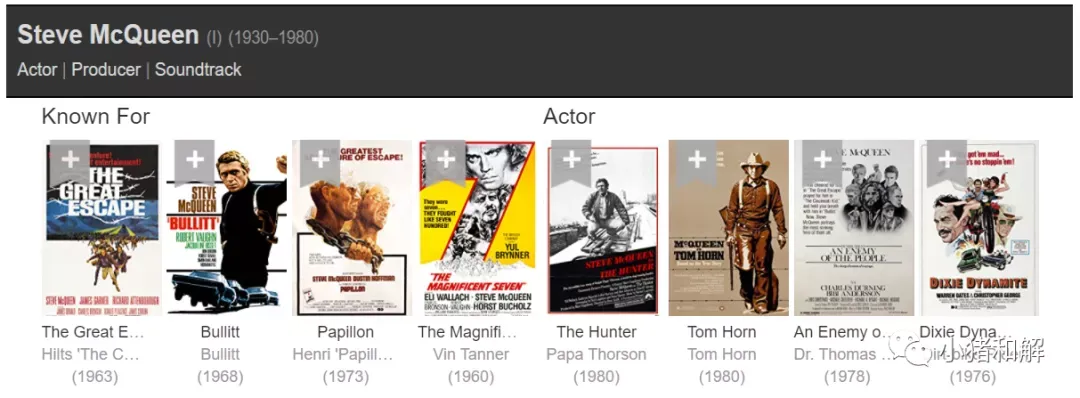Open The Great Escape poster
Viewport: 1080px width, 398px height.
[x=102, y=228]
